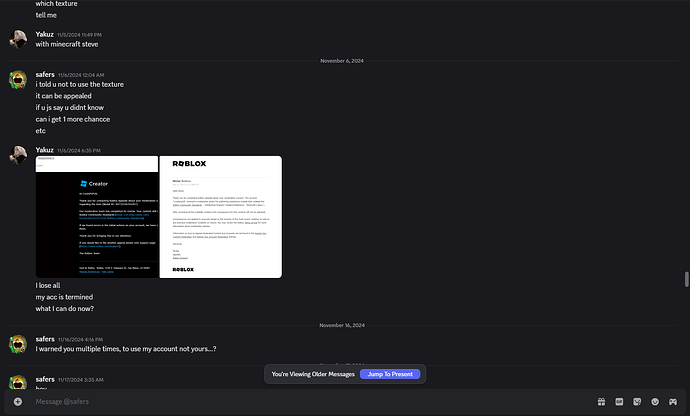Click the 'You're Viewing Older Messages' label
This screenshot has height=416, width=690.
313,374
